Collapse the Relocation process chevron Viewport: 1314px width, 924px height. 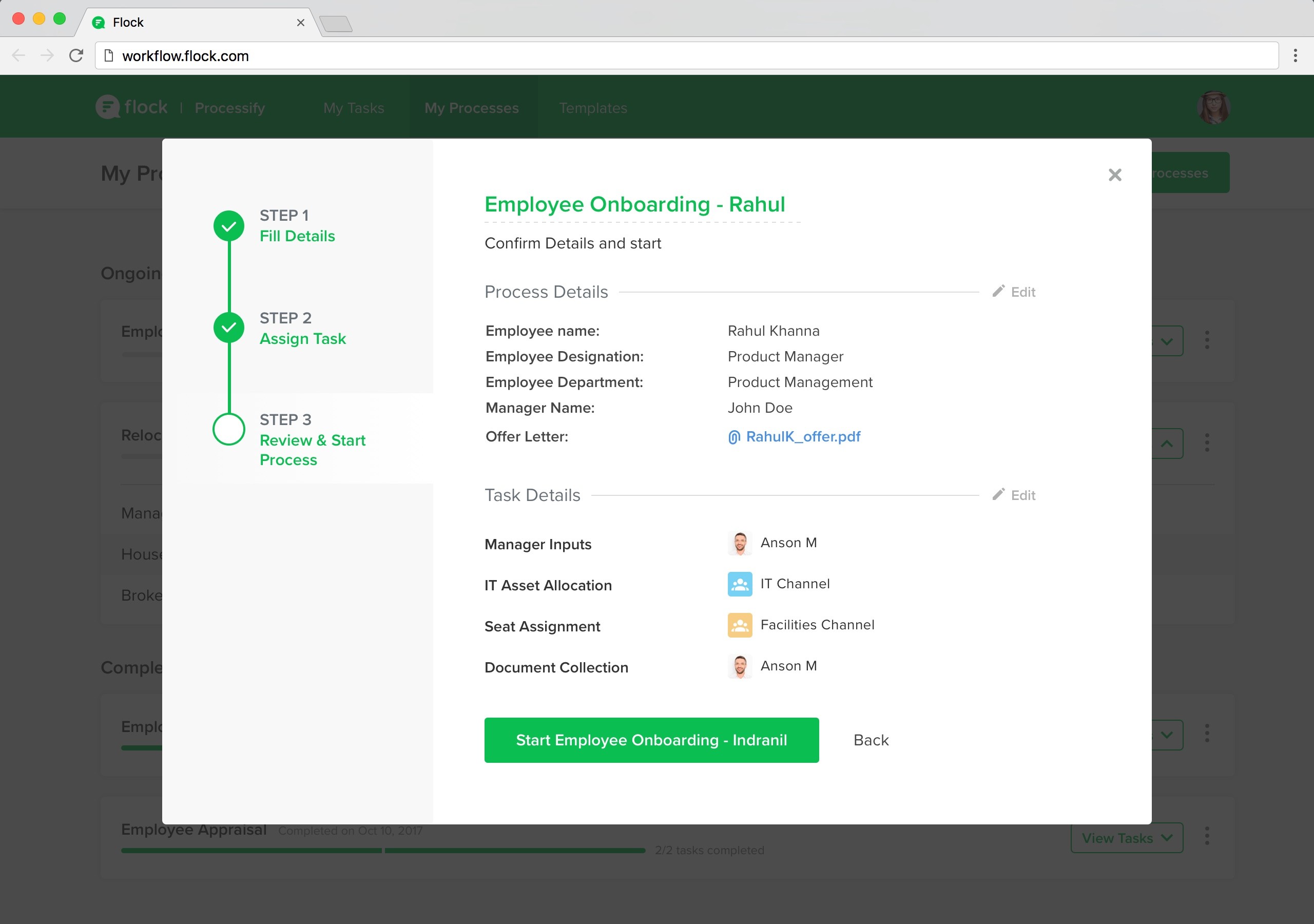[x=1167, y=444]
